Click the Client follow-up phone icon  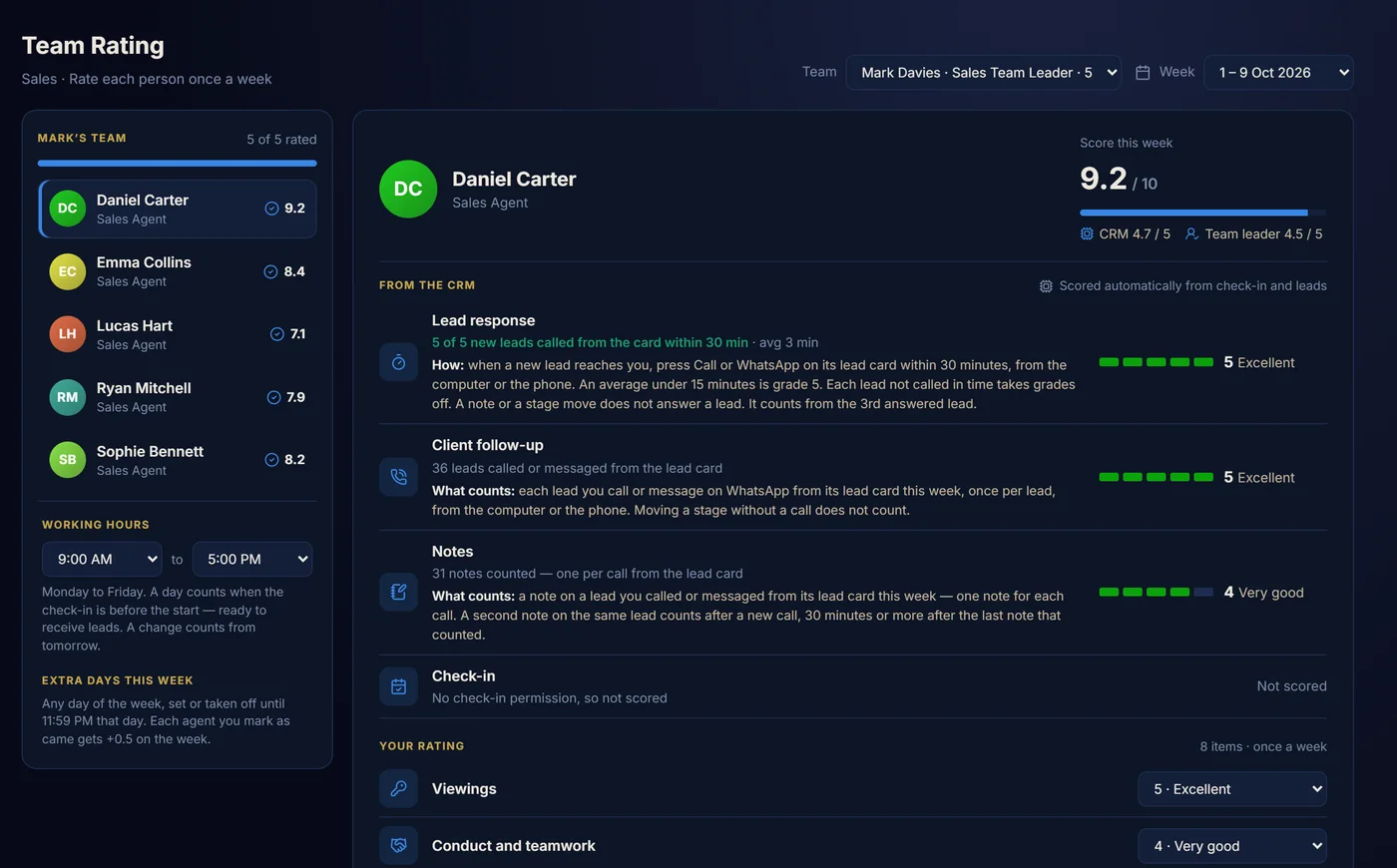tap(398, 477)
